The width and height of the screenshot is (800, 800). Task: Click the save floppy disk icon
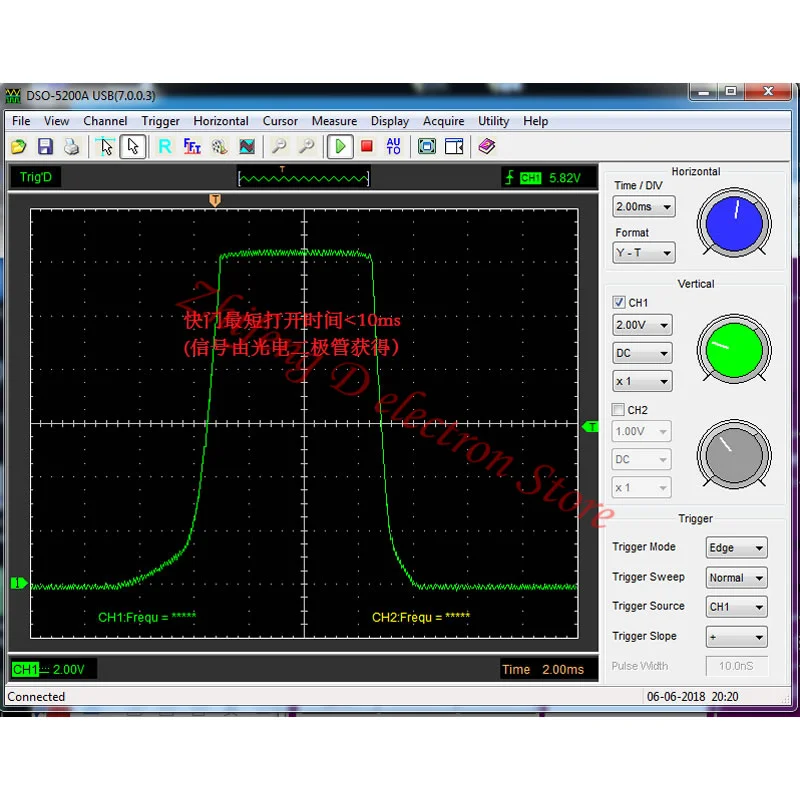(45, 147)
